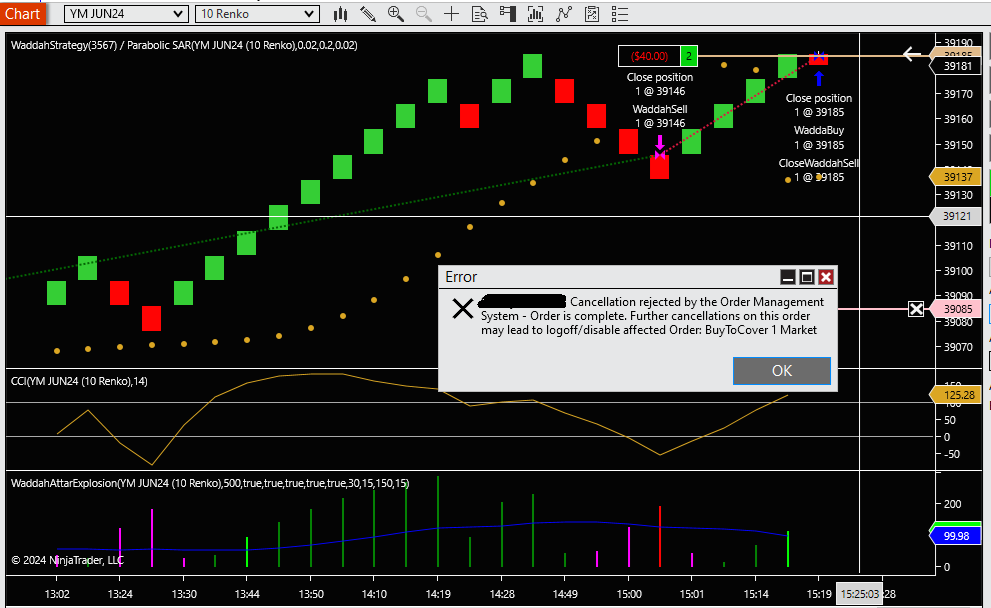Click the Error dialog title text

(461, 277)
